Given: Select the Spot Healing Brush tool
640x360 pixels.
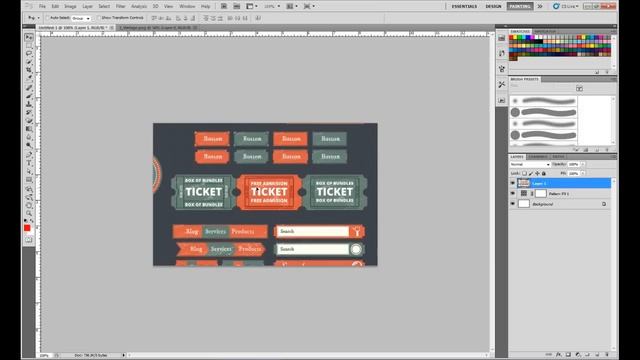Looking at the screenshot, I should coord(29,87).
